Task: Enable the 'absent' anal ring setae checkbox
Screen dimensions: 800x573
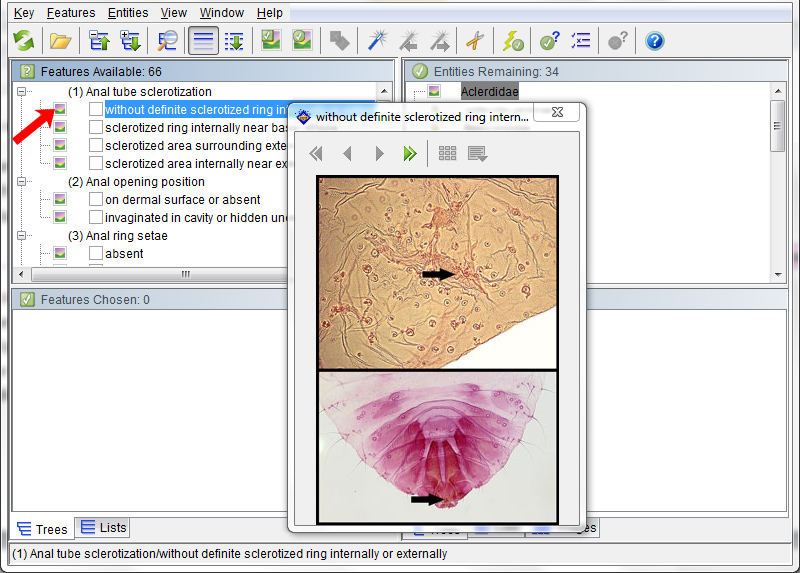Action: point(96,254)
